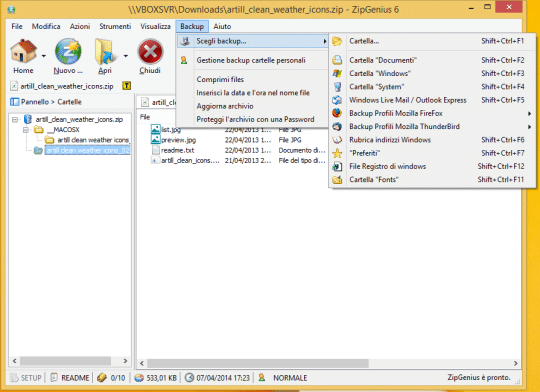Click the SETUP status bar icon
The image size is (540, 392).
14,378
